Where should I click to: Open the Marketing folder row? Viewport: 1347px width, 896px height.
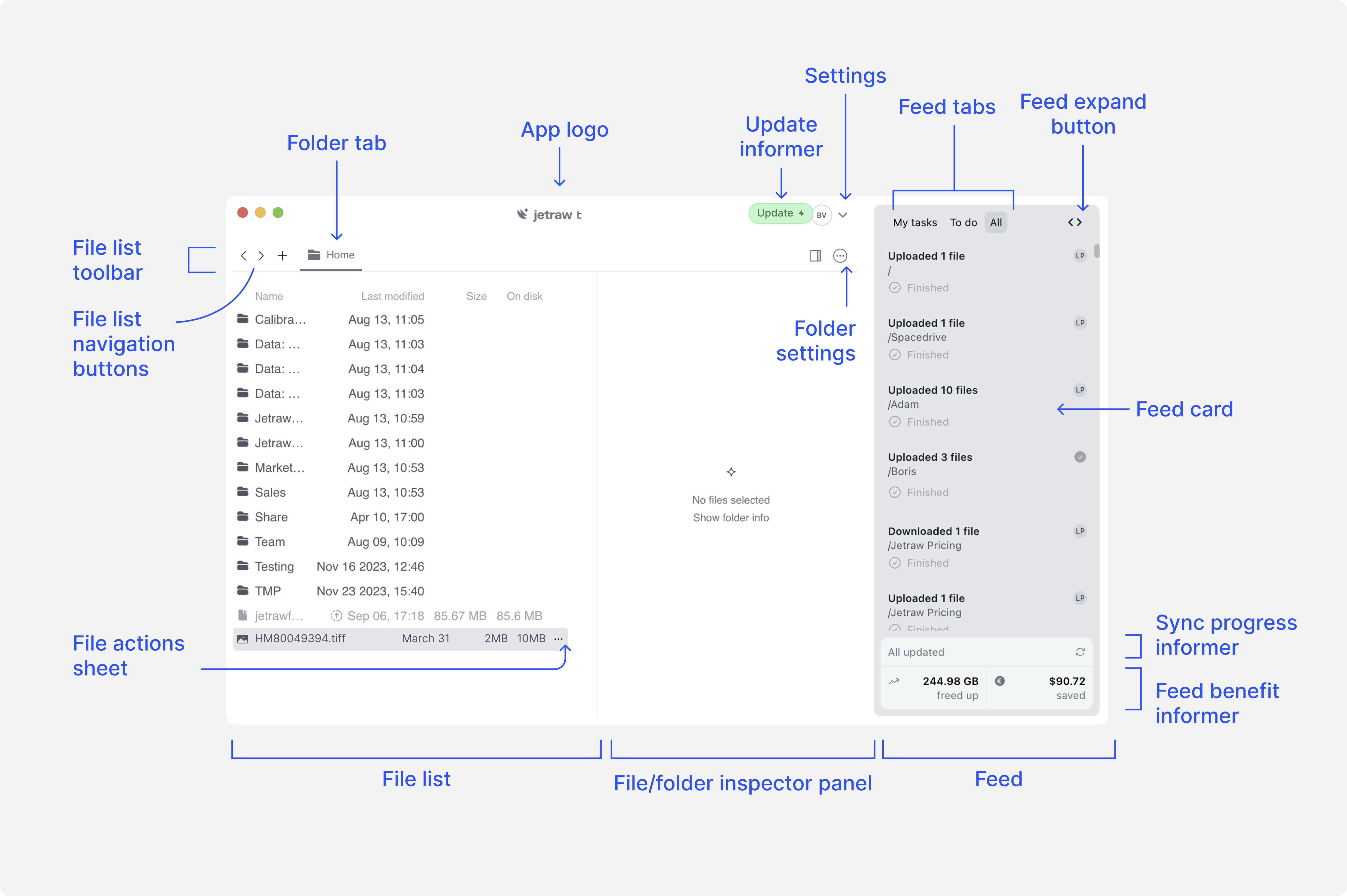pos(280,467)
